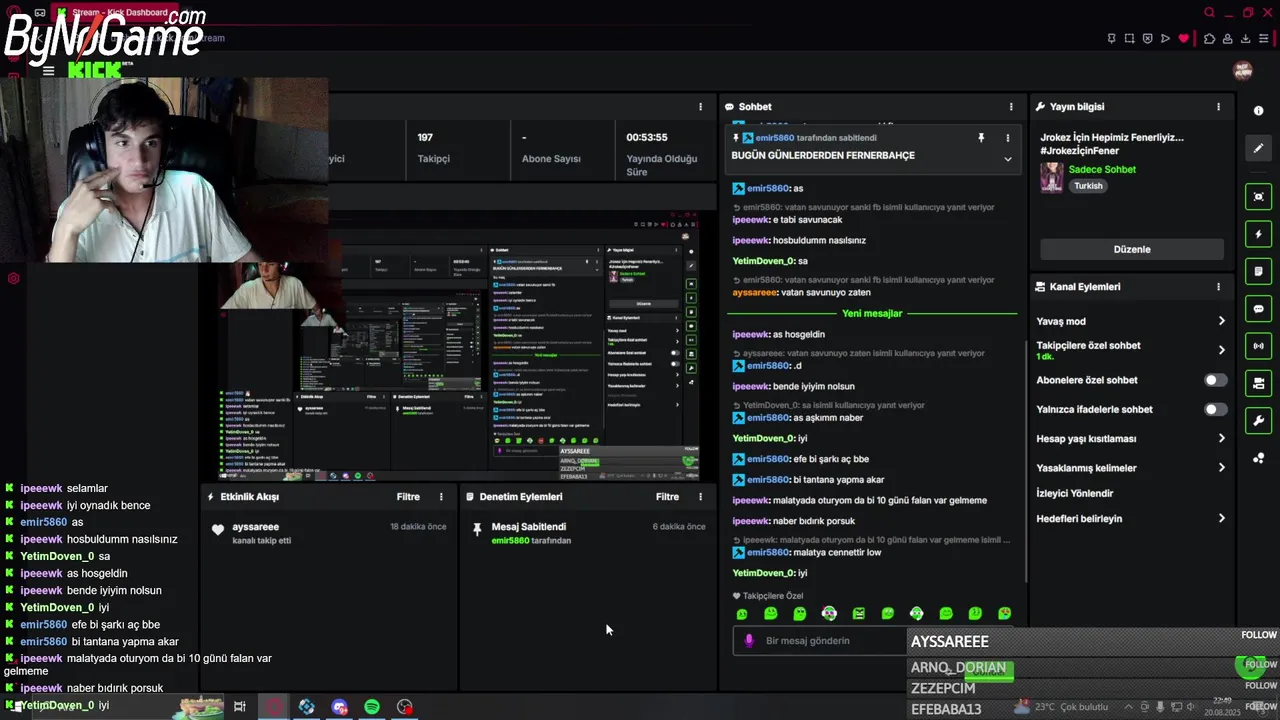
Task: Click the microphone icon in message box
Action: pyautogui.click(x=749, y=641)
